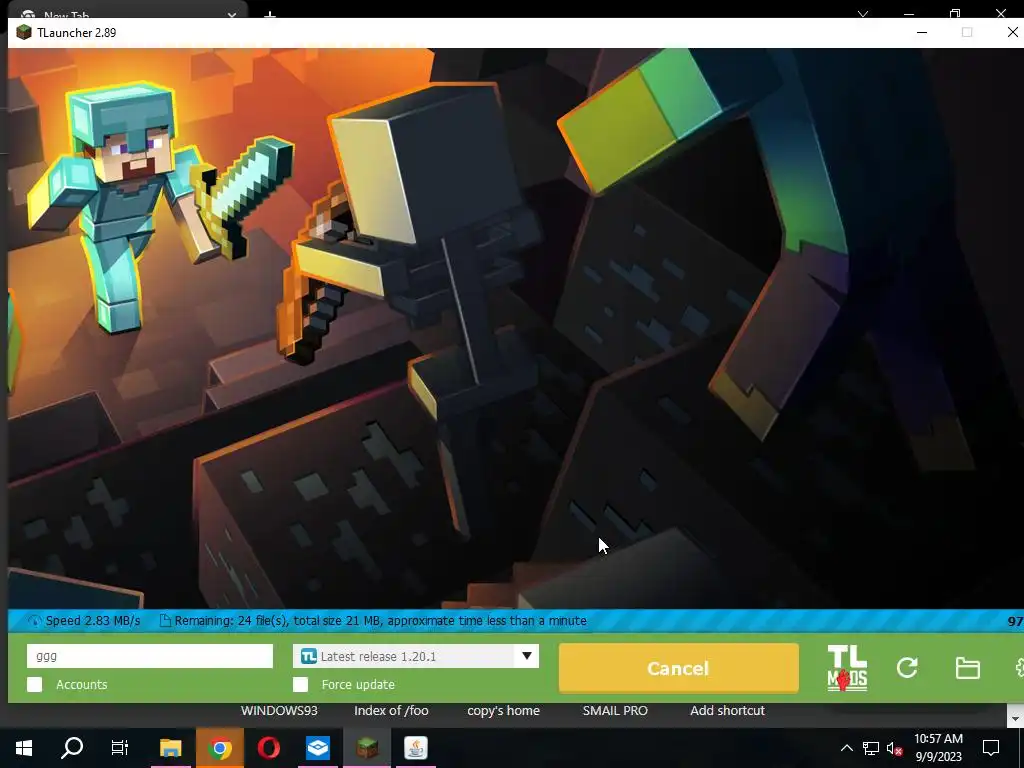Click the TLauncher 2.89 window title
The width and height of the screenshot is (1024, 768).
(76, 33)
